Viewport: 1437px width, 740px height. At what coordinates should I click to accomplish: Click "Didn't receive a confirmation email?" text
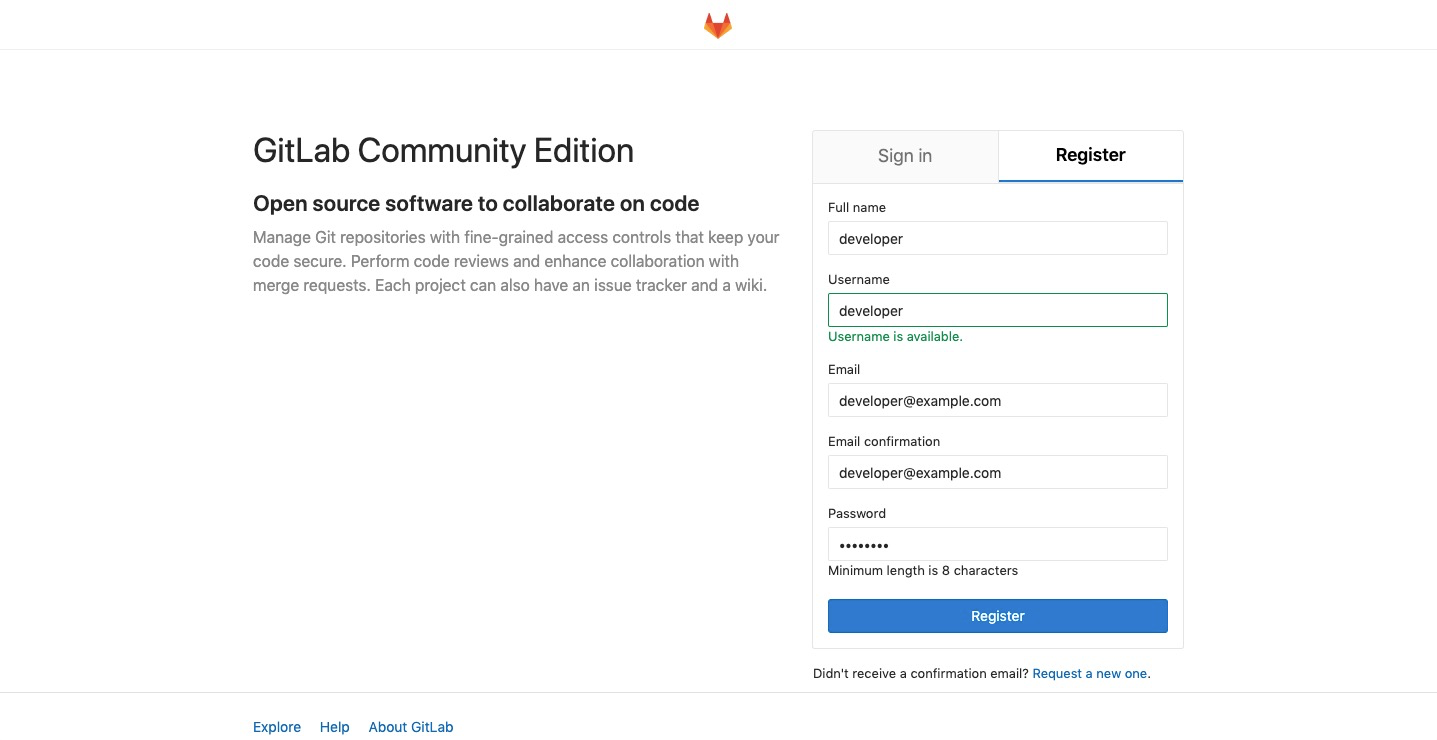click(x=921, y=674)
